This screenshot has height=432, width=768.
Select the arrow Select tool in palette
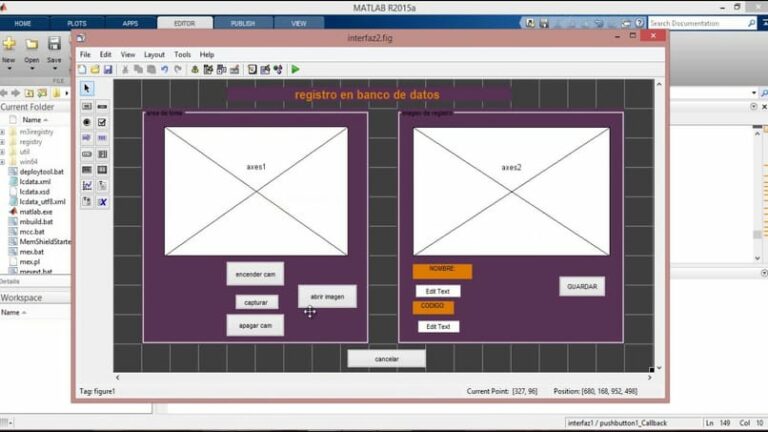point(87,88)
